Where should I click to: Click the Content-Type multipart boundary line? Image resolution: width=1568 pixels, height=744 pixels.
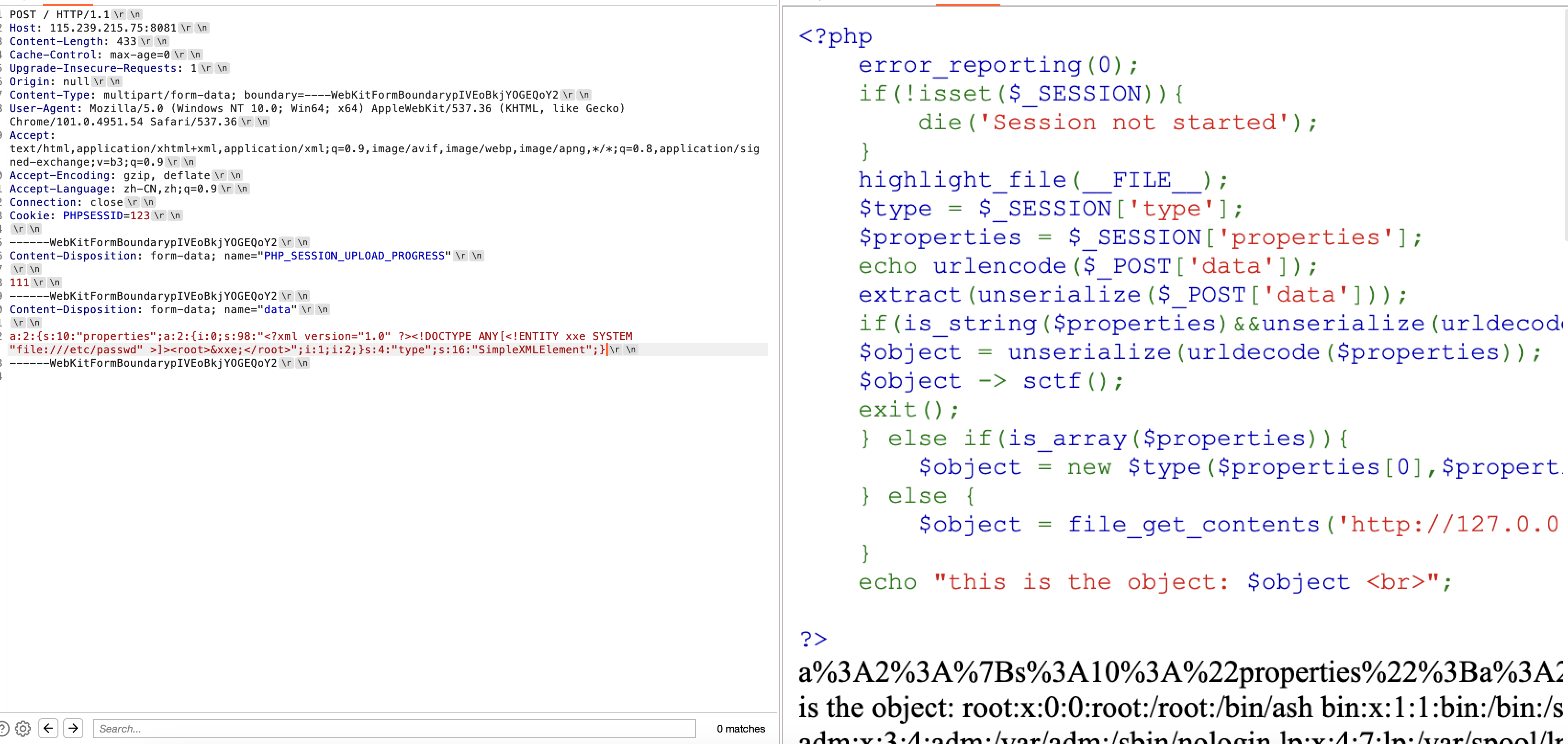pyautogui.click(x=283, y=95)
